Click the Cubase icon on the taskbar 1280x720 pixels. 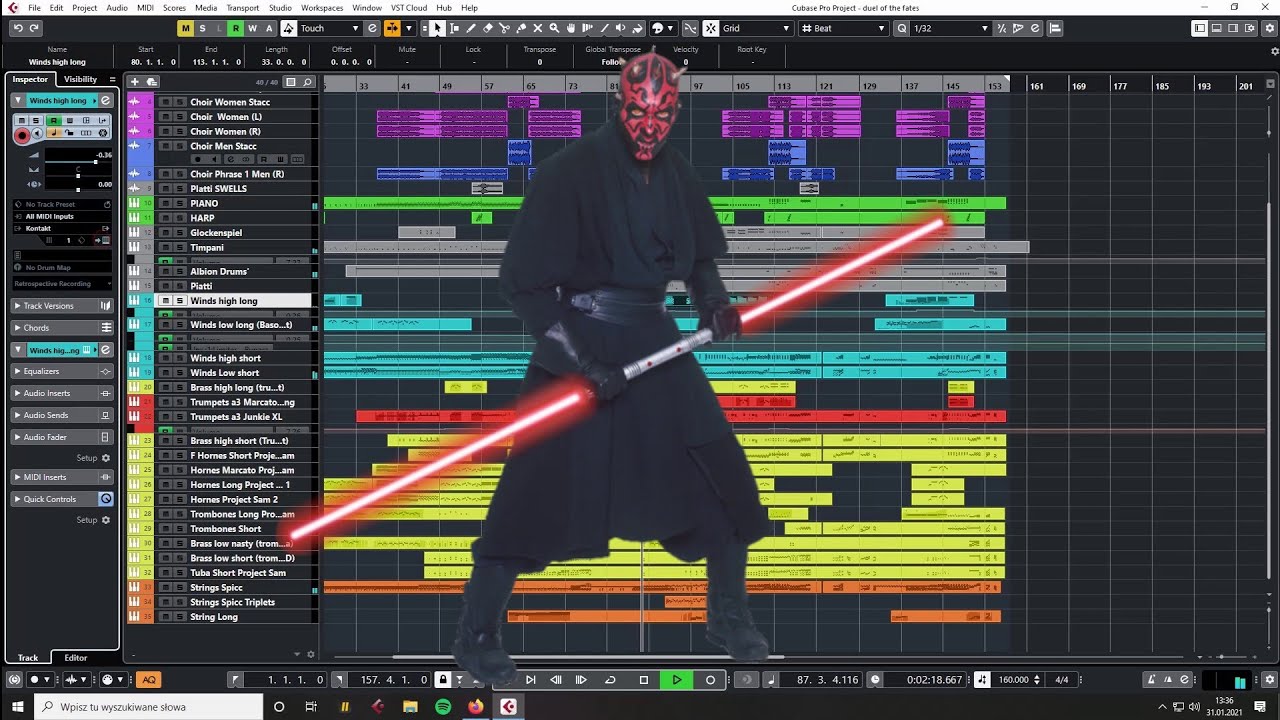tap(509, 707)
